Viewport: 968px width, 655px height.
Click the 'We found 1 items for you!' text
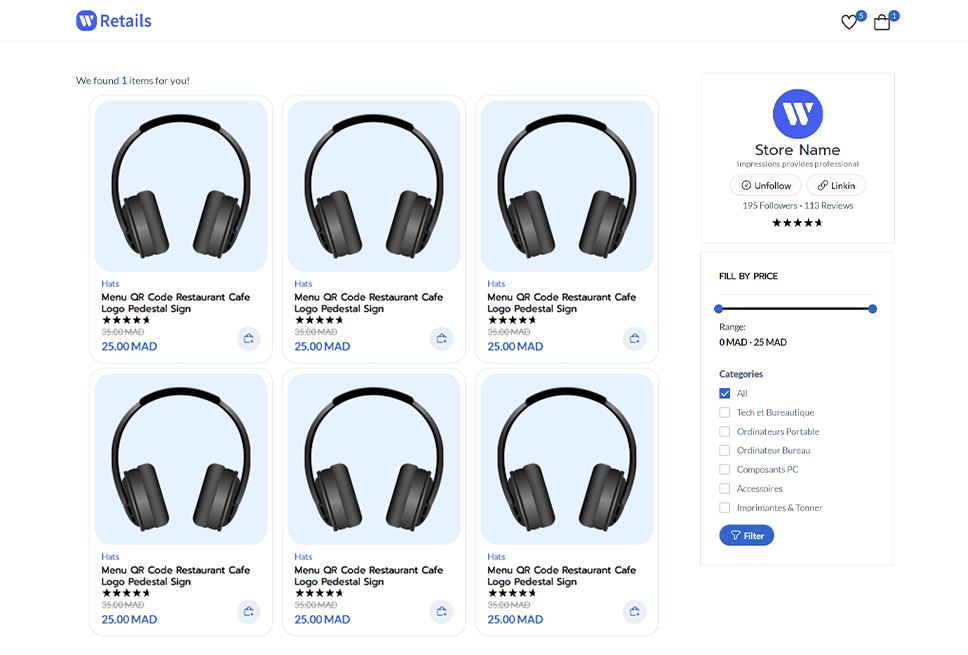[133, 80]
